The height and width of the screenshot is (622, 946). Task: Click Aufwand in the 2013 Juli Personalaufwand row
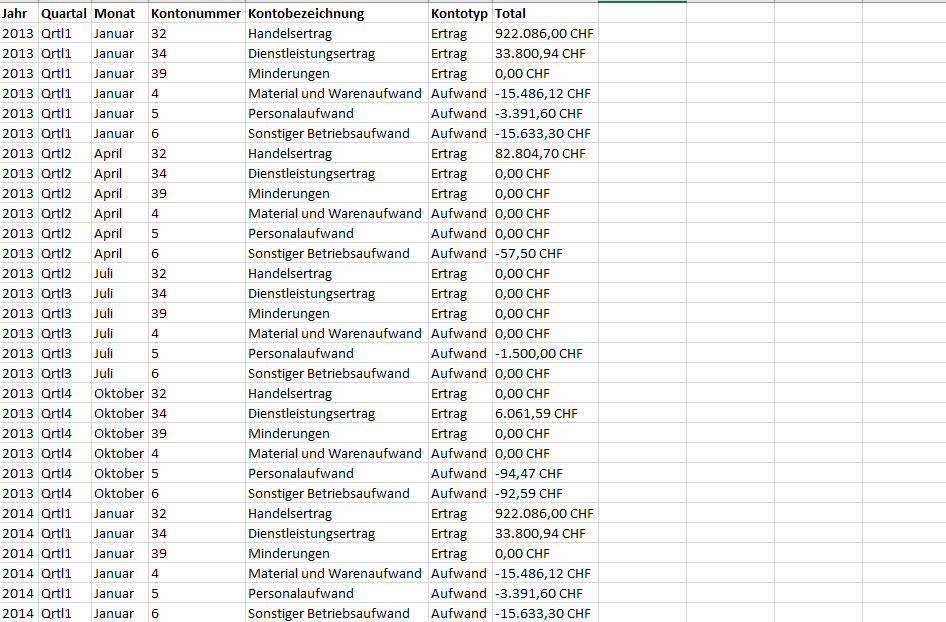(459, 353)
